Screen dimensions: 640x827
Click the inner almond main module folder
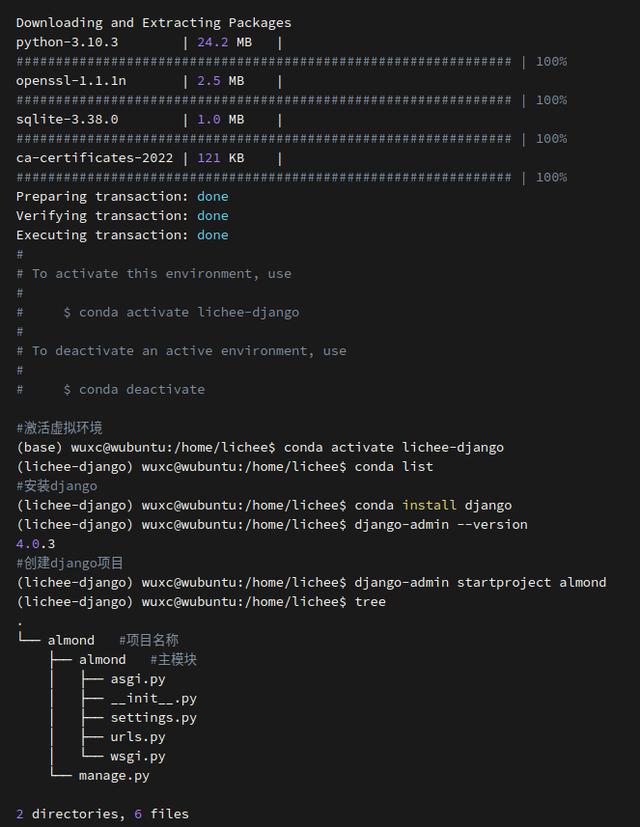pos(102,659)
